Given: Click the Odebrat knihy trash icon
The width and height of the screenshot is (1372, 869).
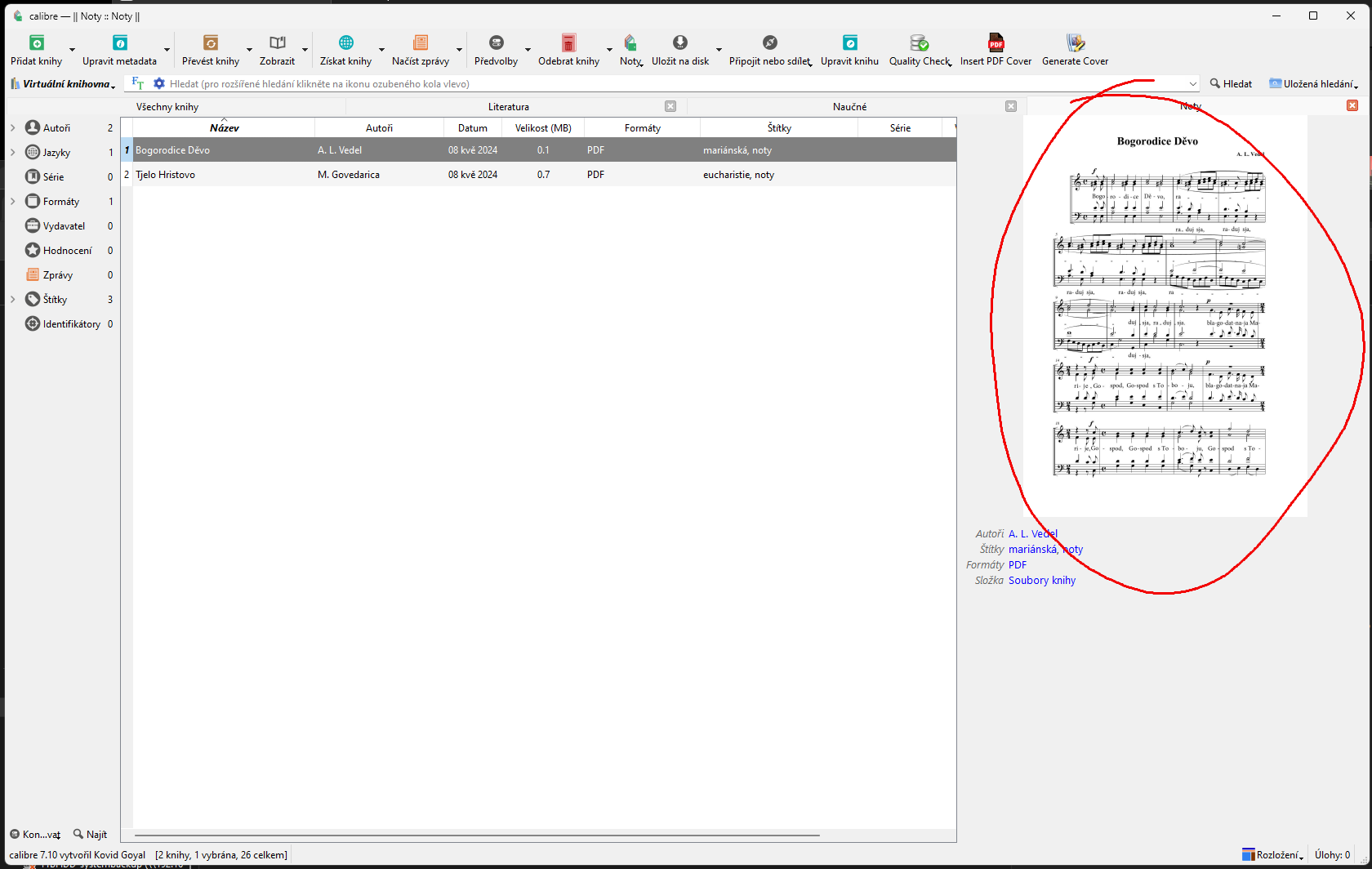Looking at the screenshot, I should (x=569, y=42).
